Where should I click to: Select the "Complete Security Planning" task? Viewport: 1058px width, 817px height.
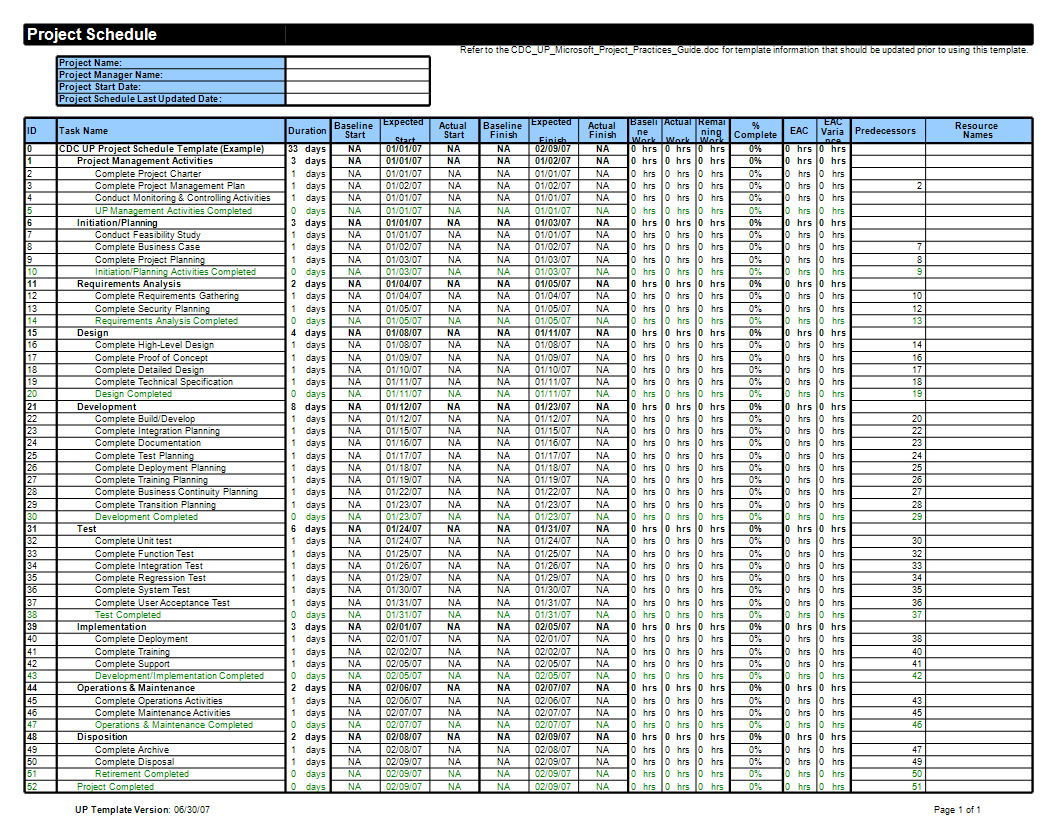152,308
